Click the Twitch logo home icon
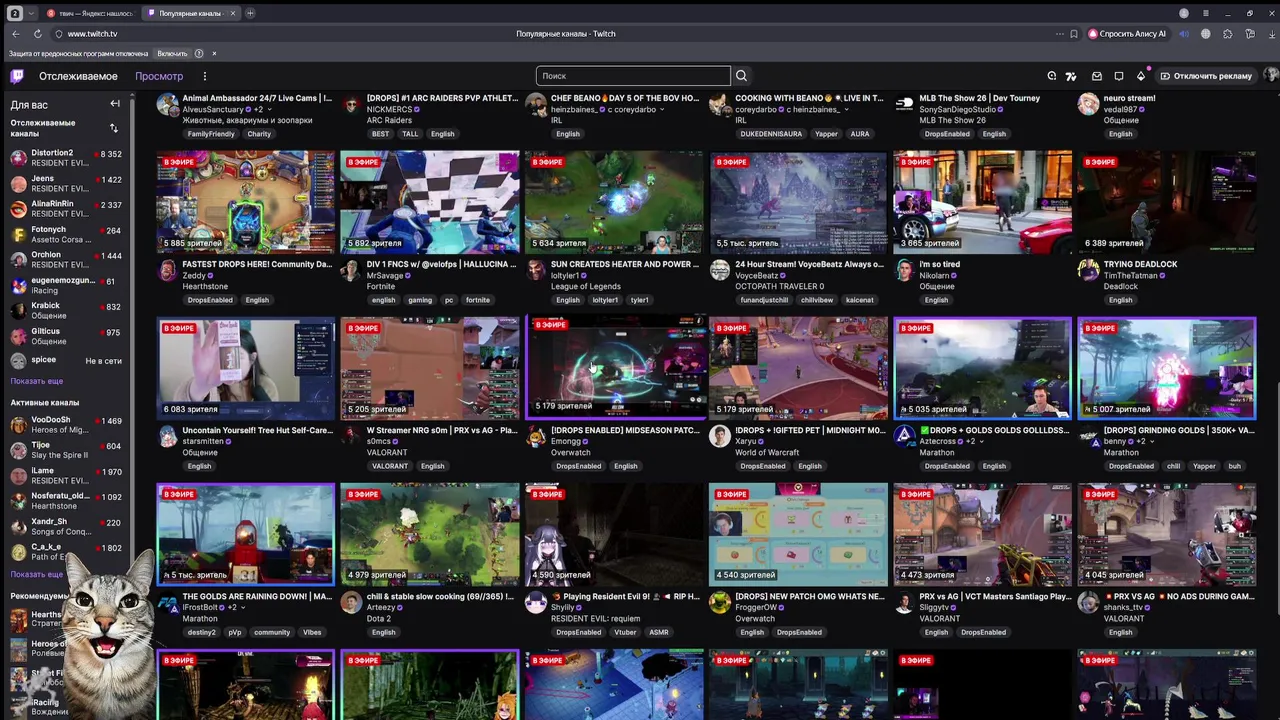 tap(17, 76)
